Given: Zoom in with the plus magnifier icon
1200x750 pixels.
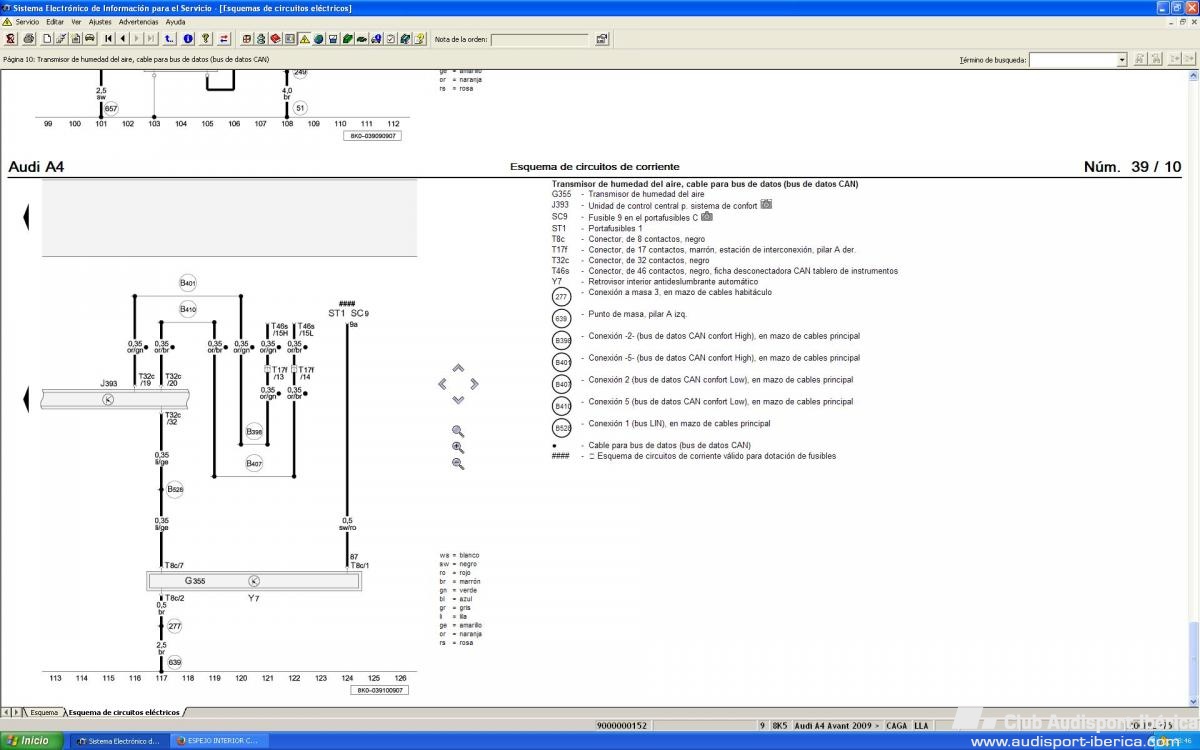Looking at the screenshot, I should (458, 448).
